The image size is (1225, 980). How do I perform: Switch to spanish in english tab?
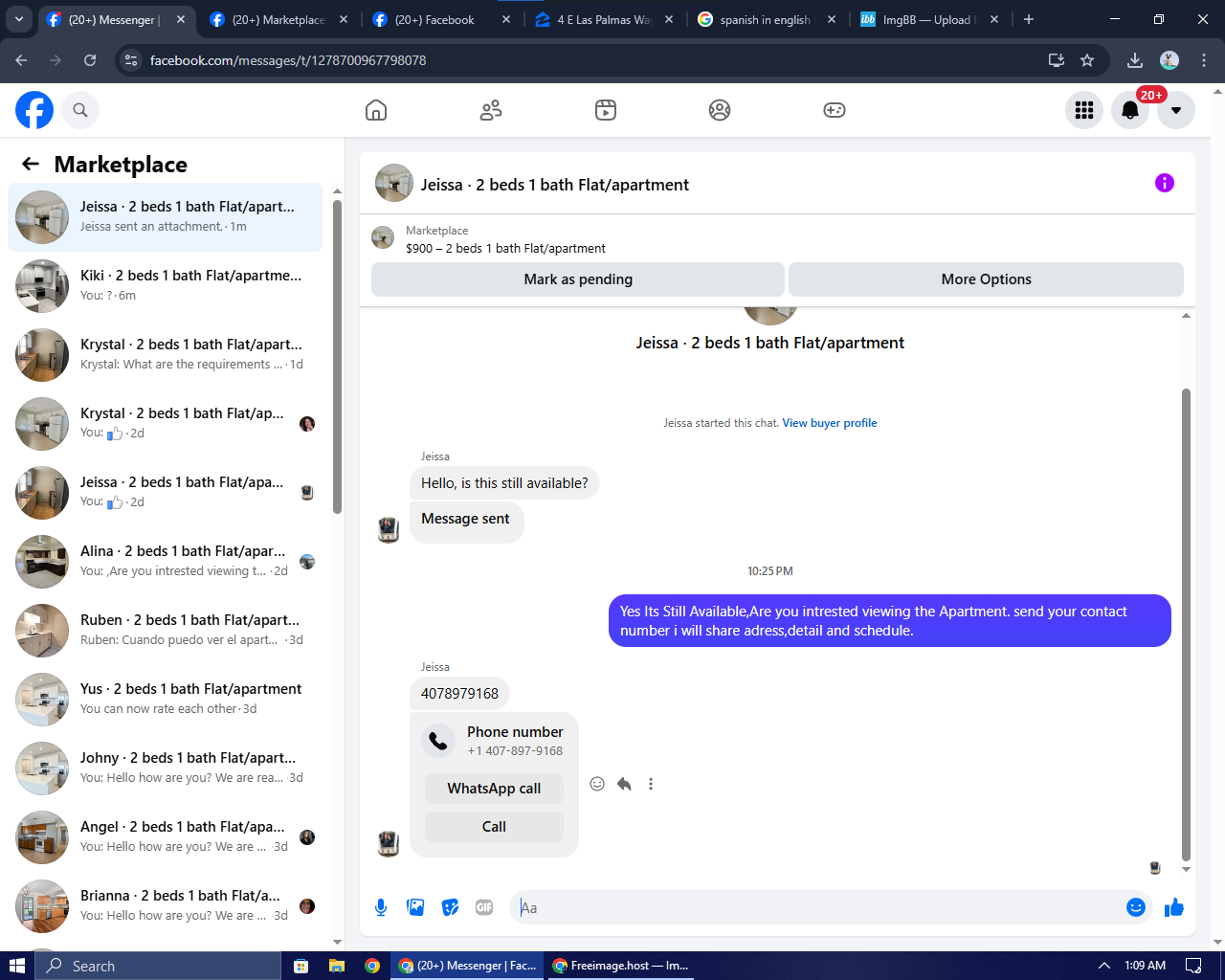(767, 19)
